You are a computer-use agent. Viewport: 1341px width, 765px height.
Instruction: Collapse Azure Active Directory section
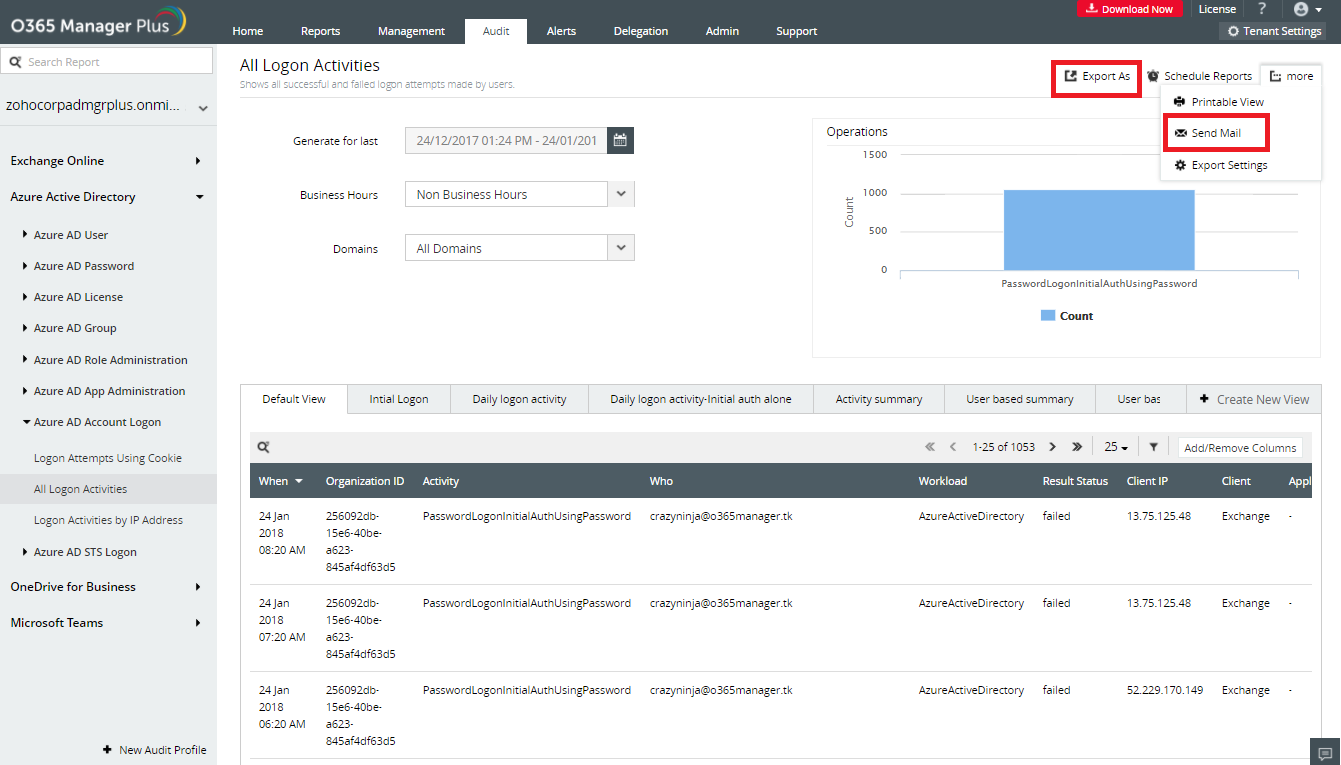108,197
